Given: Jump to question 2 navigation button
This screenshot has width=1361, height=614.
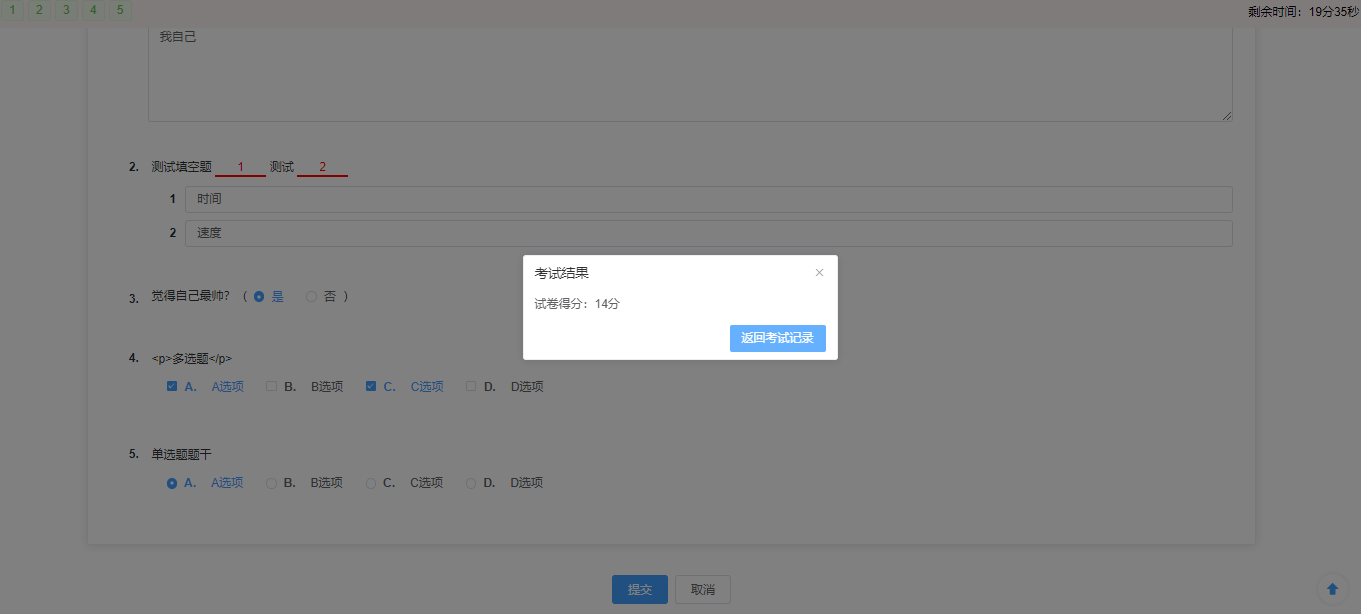Looking at the screenshot, I should pyautogui.click(x=39, y=10).
